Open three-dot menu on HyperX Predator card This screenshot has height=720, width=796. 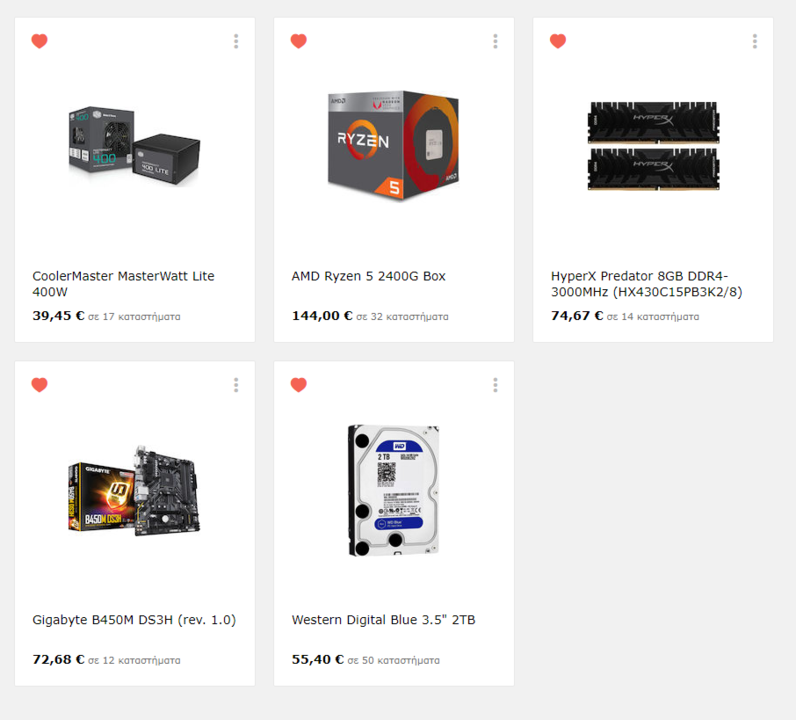point(755,41)
